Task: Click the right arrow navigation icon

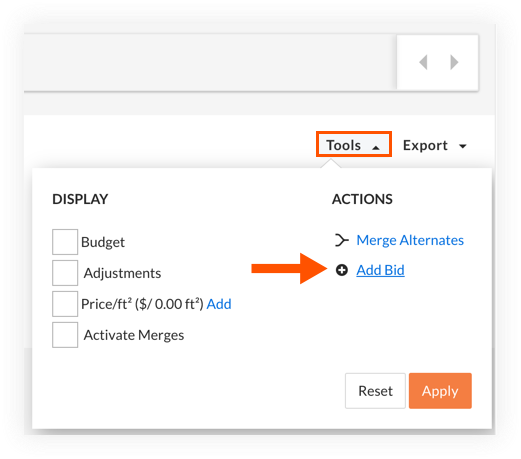Action: click(x=454, y=62)
